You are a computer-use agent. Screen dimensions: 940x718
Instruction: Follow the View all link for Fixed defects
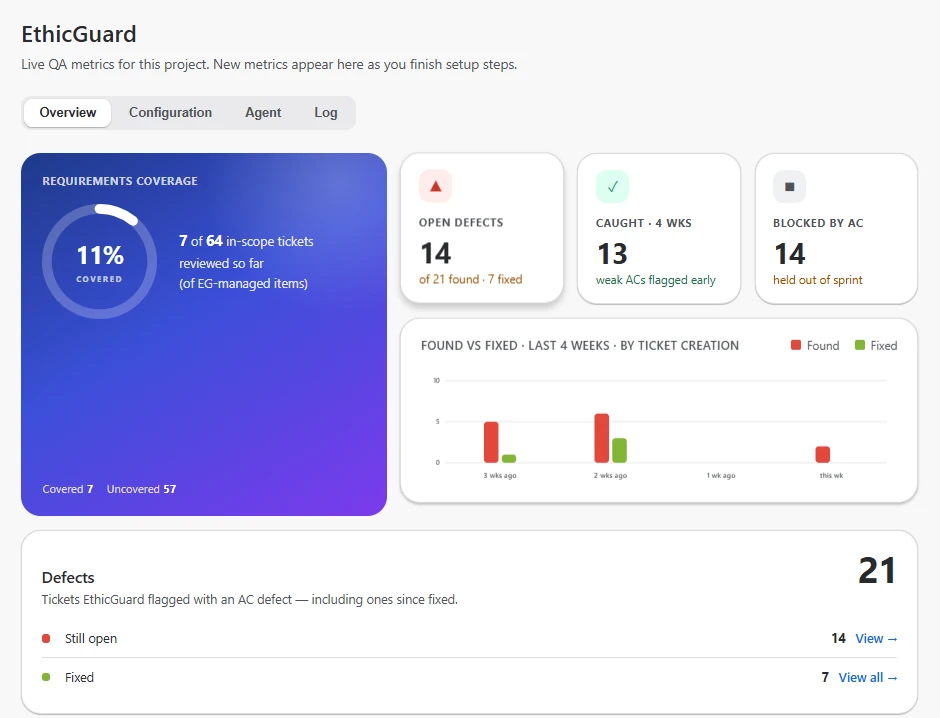pos(868,678)
